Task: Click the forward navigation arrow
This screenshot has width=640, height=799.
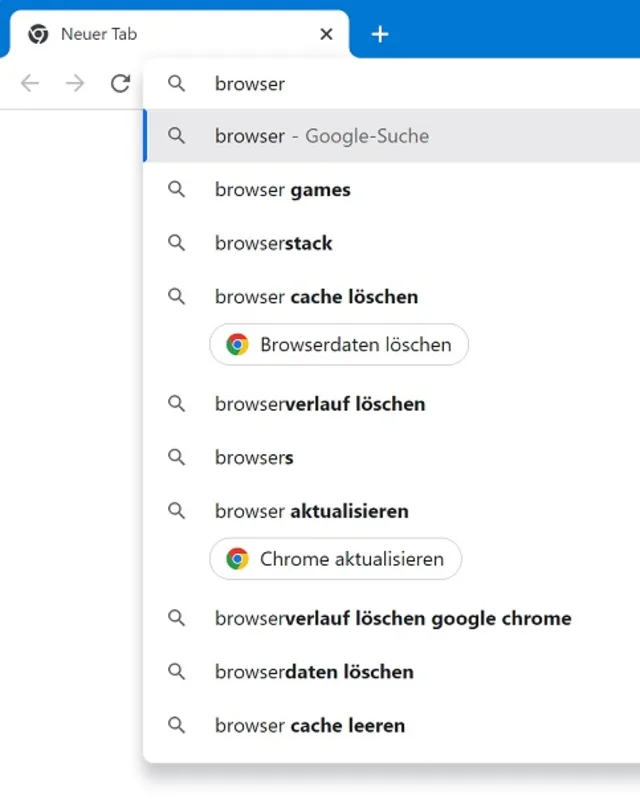Action: (75, 84)
